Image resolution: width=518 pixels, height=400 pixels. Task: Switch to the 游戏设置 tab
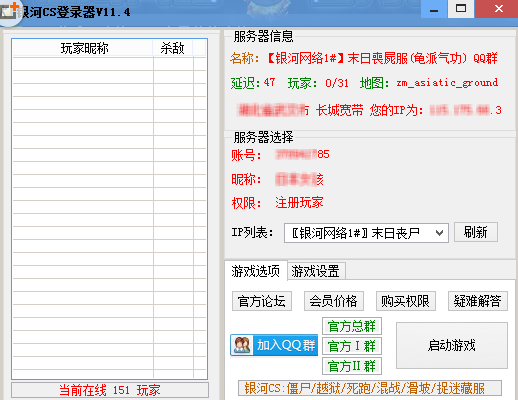[x=316, y=271]
